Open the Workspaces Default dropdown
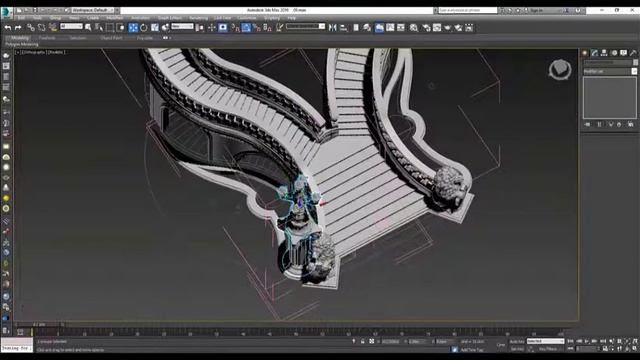This screenshot has height=360, width=640. pyautogui.click(x=93, y=10)
